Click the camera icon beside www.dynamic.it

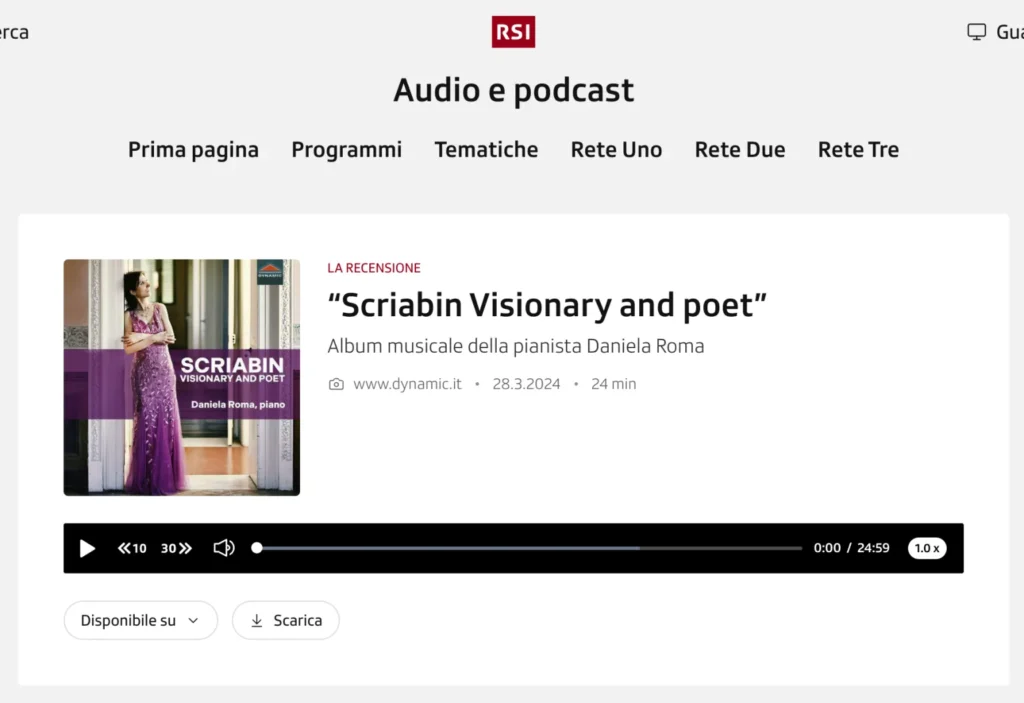tap(336, 384)
